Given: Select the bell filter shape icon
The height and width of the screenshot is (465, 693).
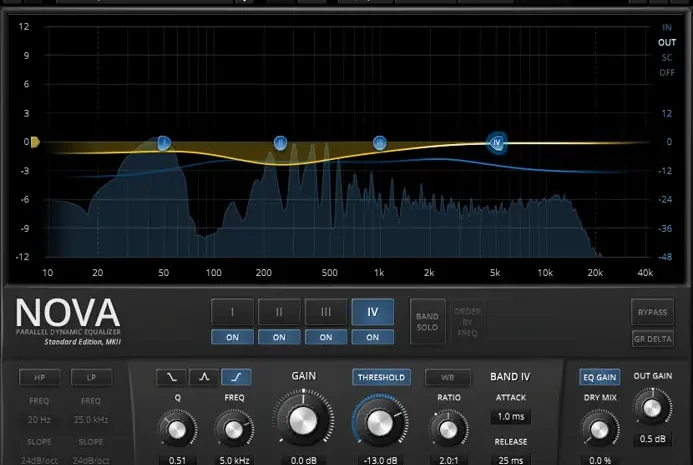Looking at the screenshot, I should coord(204,377).
